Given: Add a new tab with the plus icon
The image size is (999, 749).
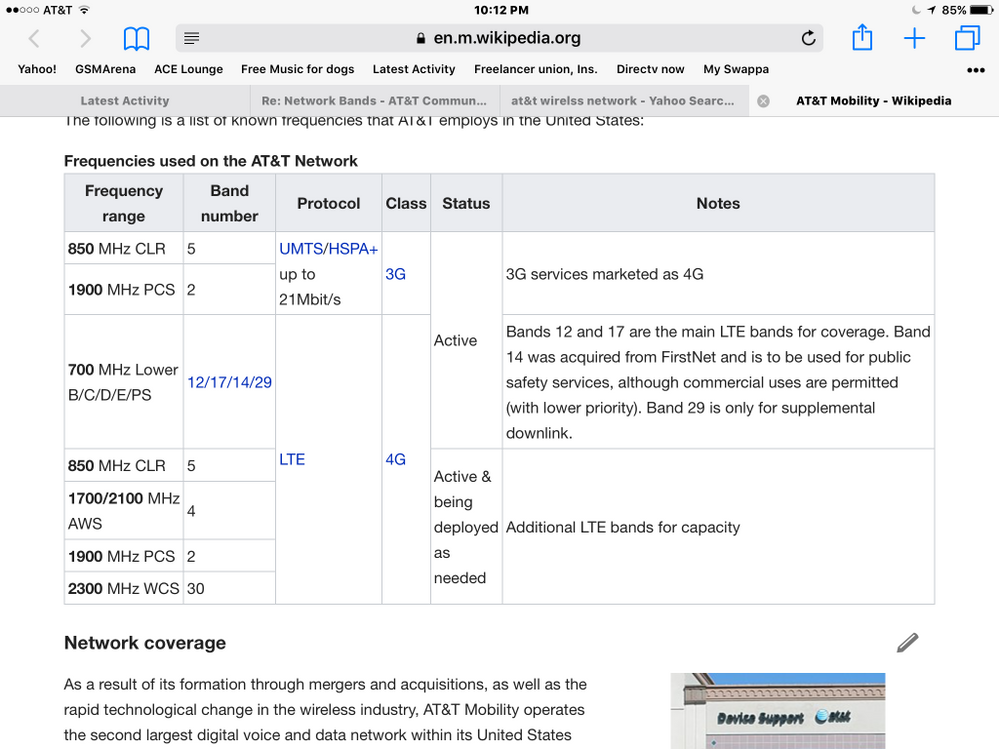Looking at the screenshot, I should (x=914, y=39).
